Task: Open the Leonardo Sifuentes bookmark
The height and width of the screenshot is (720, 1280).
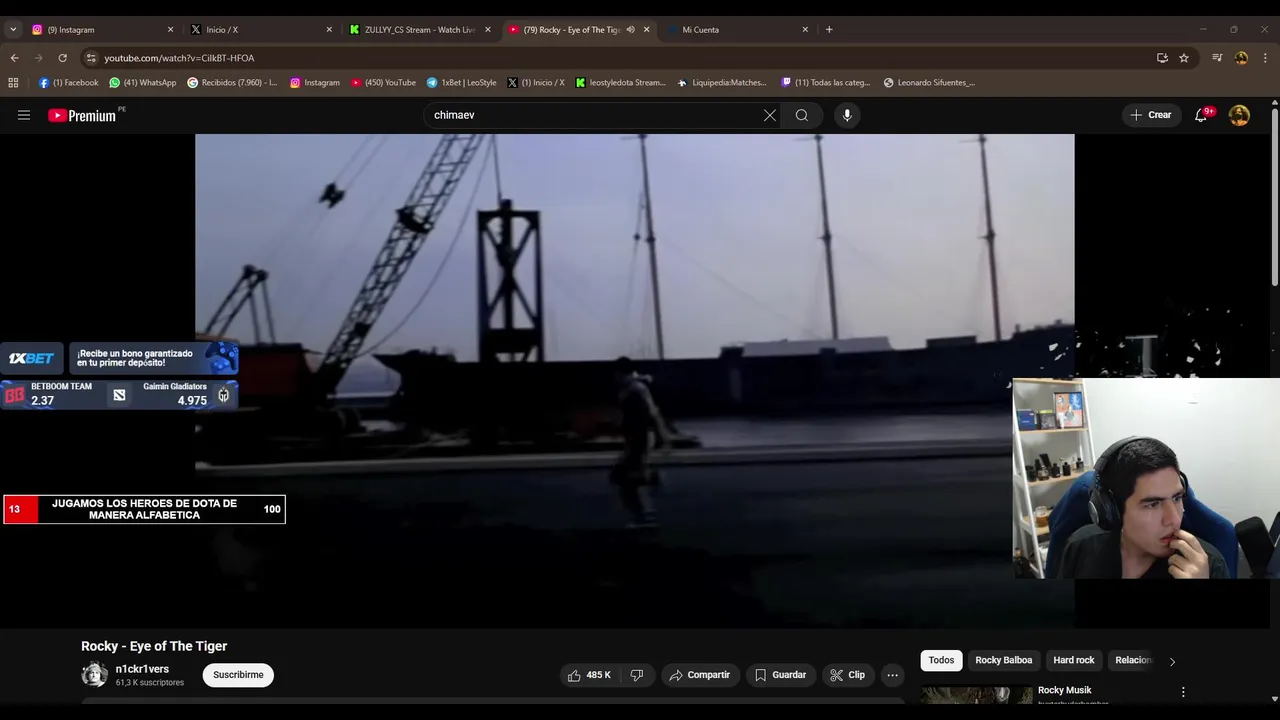Action: (x=929, y=83)
